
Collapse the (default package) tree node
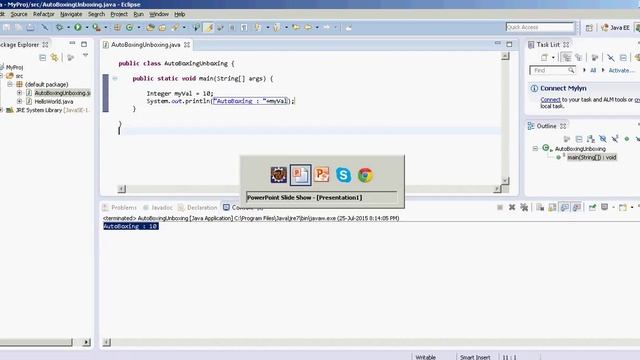(x=10, y=84)
